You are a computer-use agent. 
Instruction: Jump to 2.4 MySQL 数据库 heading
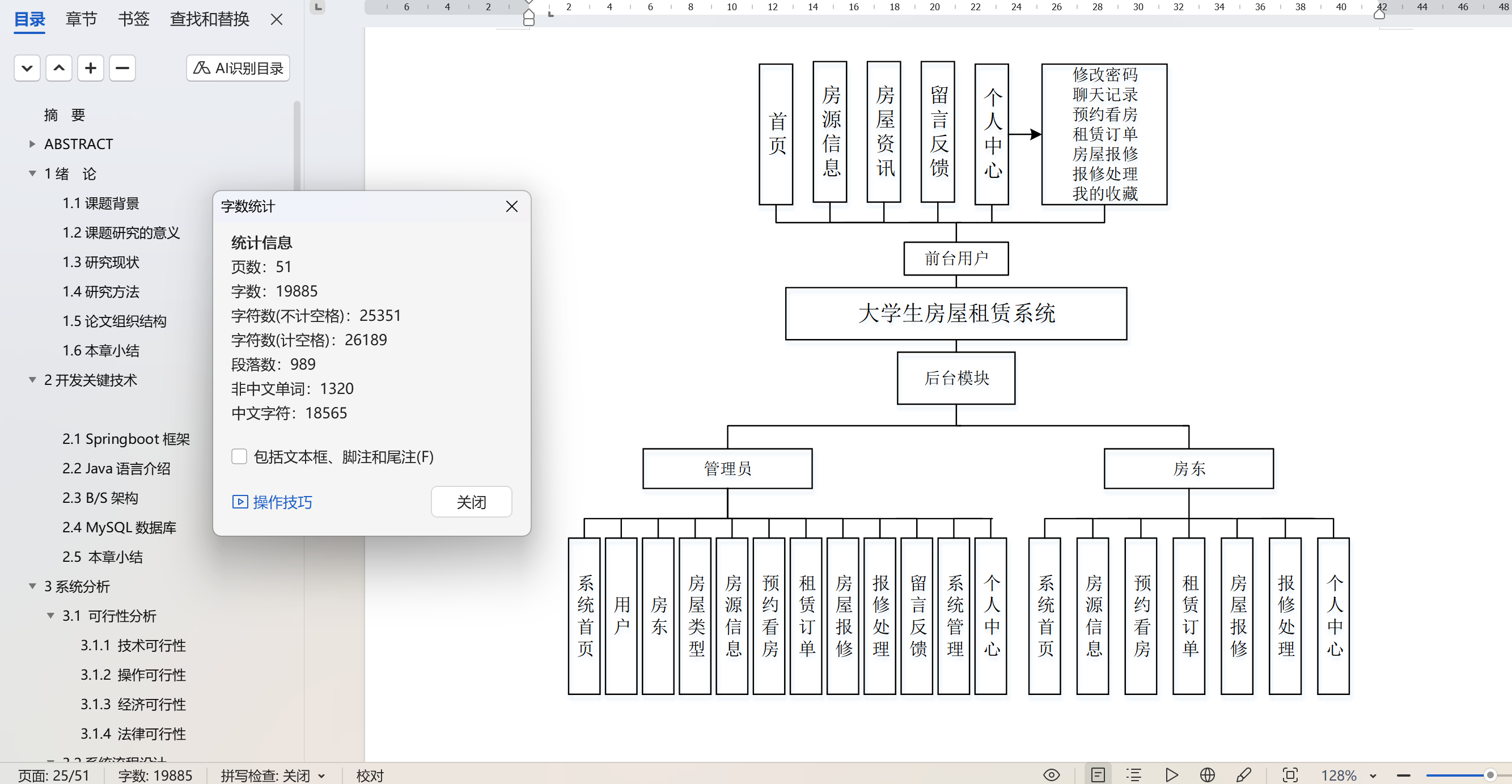click(119, 527)
